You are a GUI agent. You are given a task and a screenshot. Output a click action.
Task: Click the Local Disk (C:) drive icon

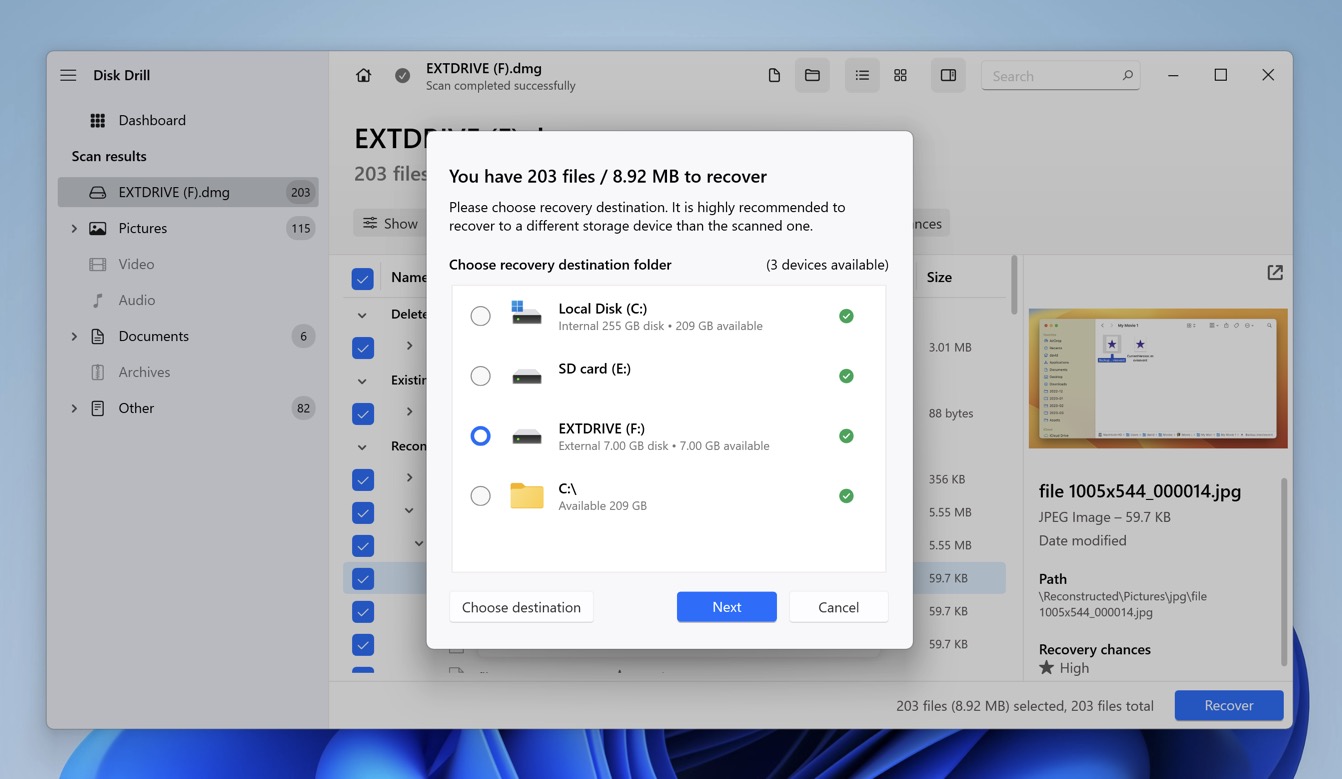pyautogui.click(x=526, y=313)
